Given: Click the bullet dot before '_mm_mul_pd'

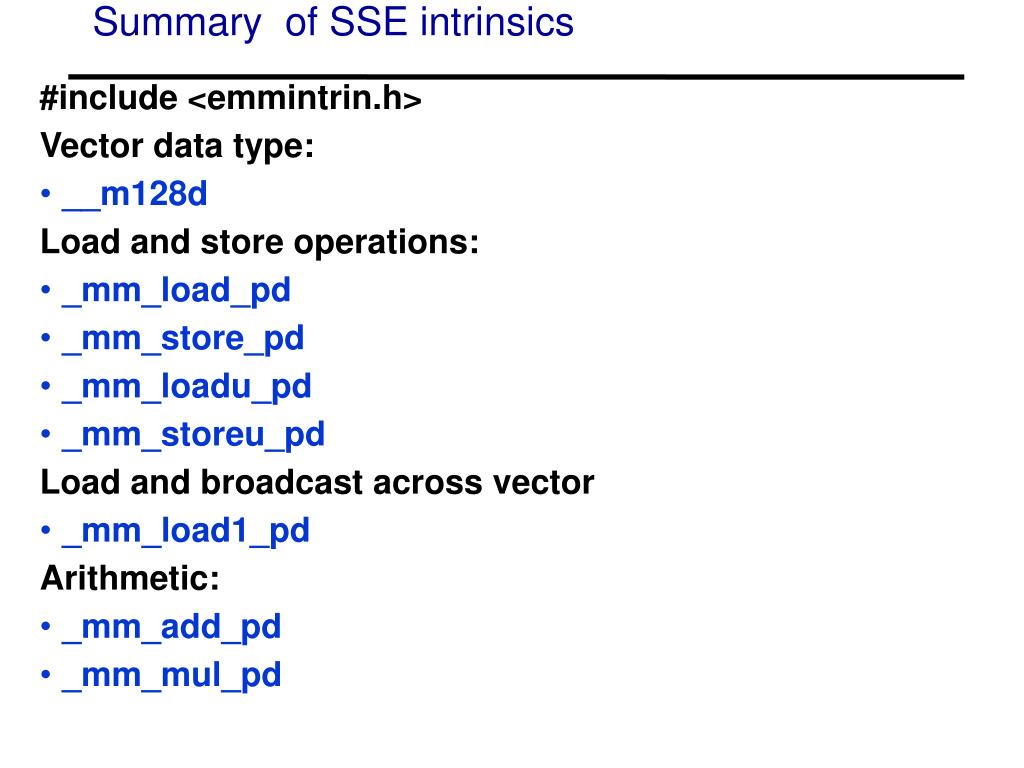Looking at the screenshot, I should tap(46, 674).
